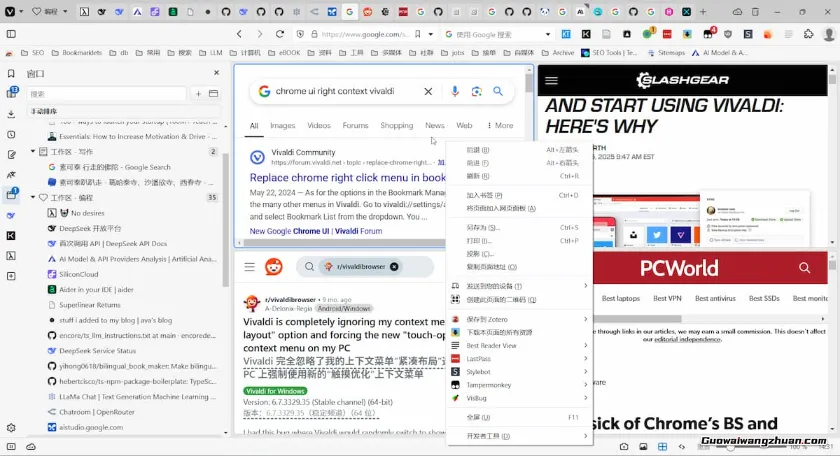840x456 pixels.
Task: Toggle the side panel with toolbar icon
Action: (x=11, y=34)
